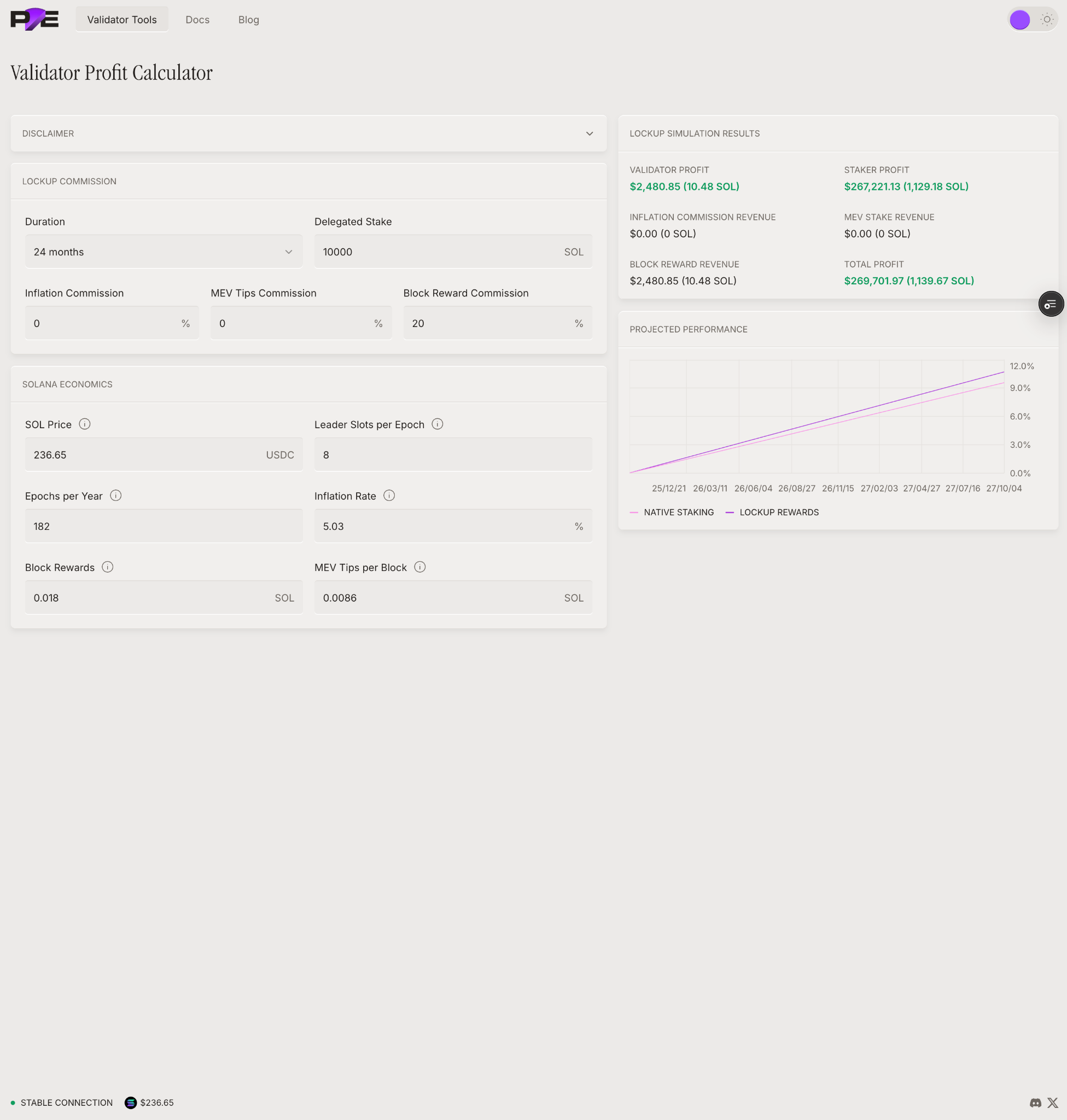Open the Validator Tools menu
Image resolution: width=1067 pixels, height=1120 pixels.
point(122,19)
